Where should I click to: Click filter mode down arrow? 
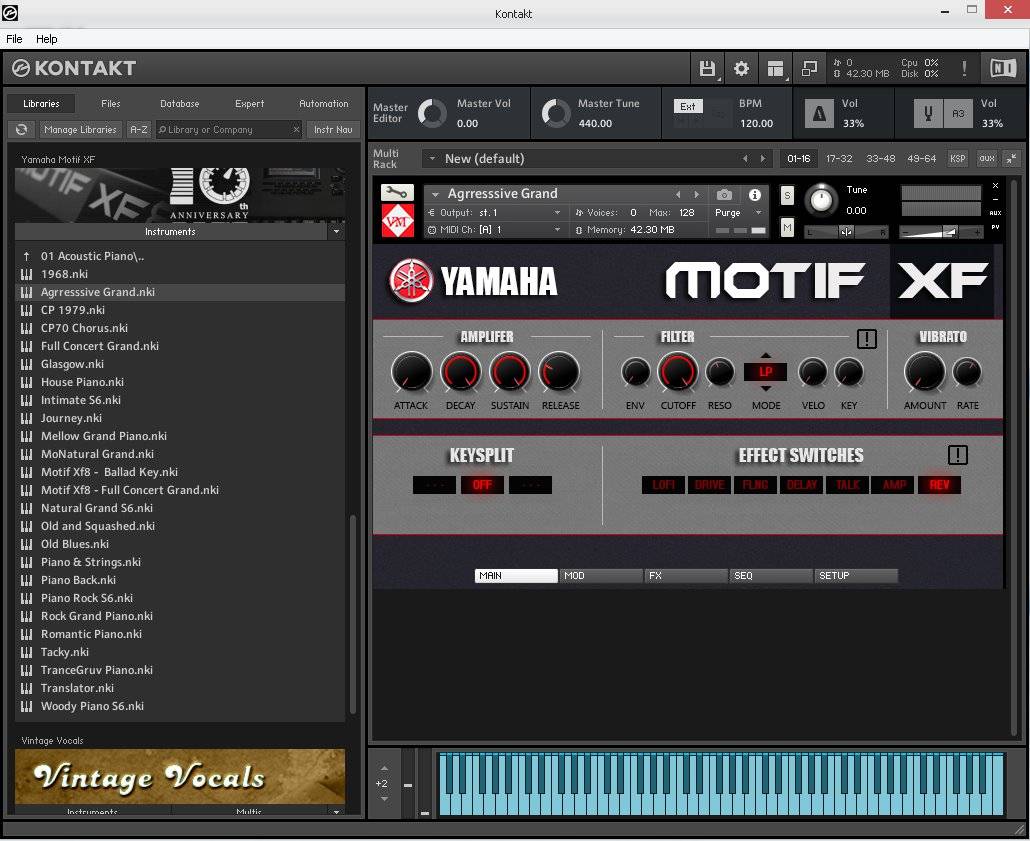tap(766, 388)
